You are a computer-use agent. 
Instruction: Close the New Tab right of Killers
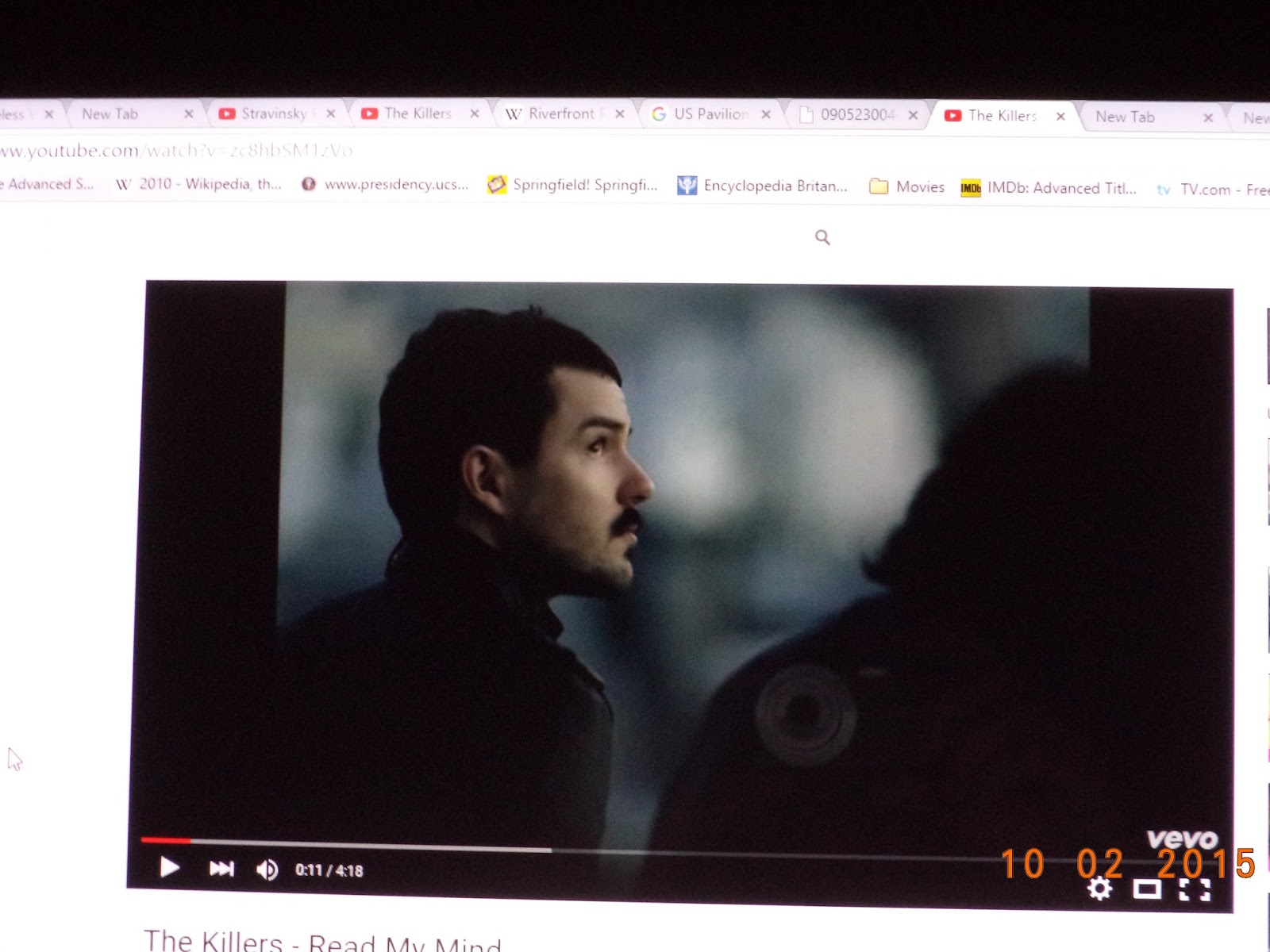(1208, 117)
